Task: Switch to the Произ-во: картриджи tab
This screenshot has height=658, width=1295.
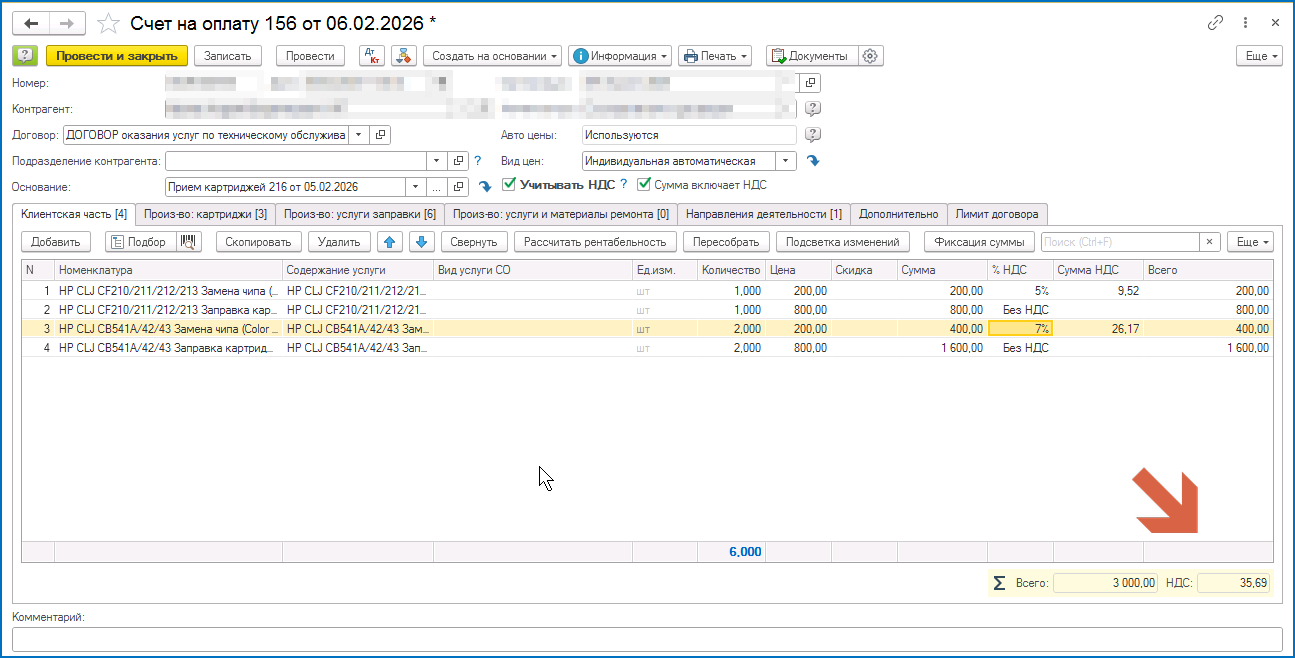Action: pyautogui.click(x=204, y=214)
